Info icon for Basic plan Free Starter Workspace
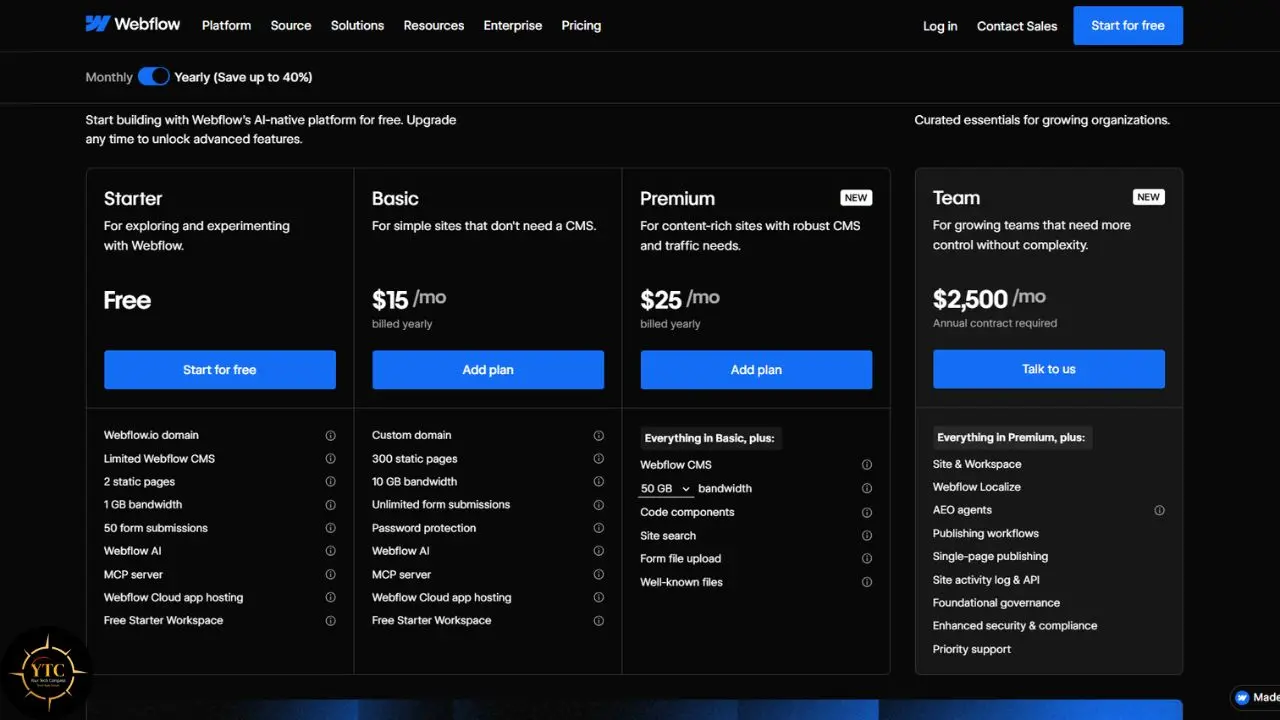Viewport: 1280px width, 720px height. [x=598, y=621]
